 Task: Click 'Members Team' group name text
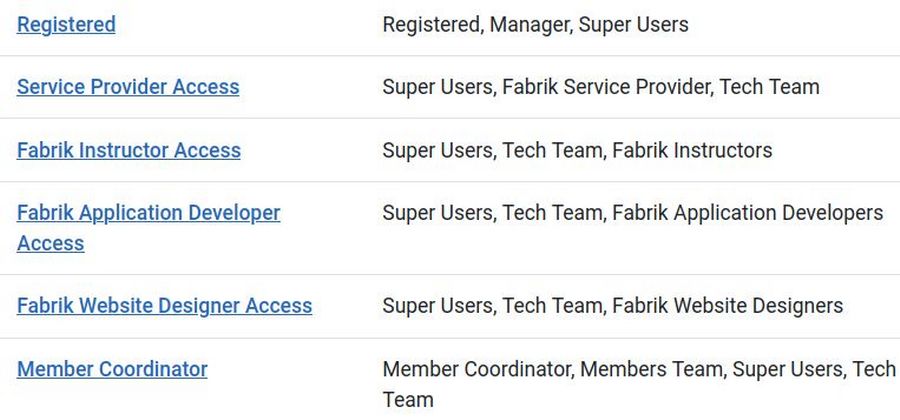point(651,370)
